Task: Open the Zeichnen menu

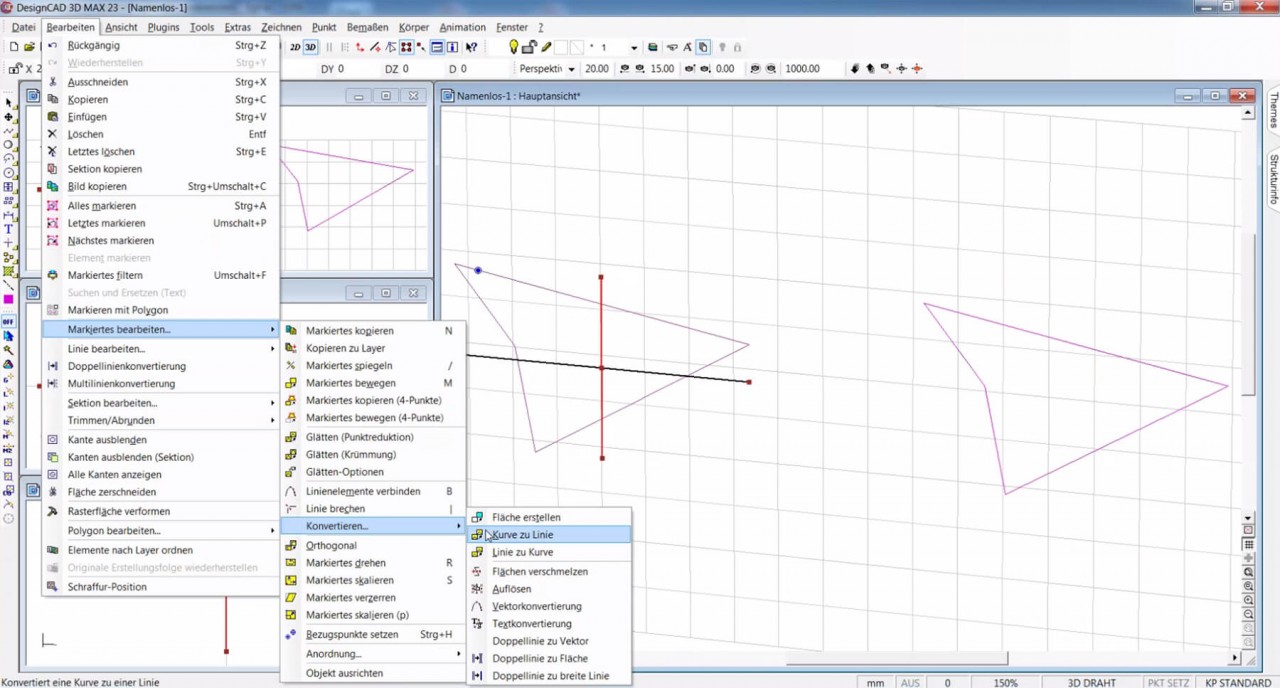Action: pos(281,27)
